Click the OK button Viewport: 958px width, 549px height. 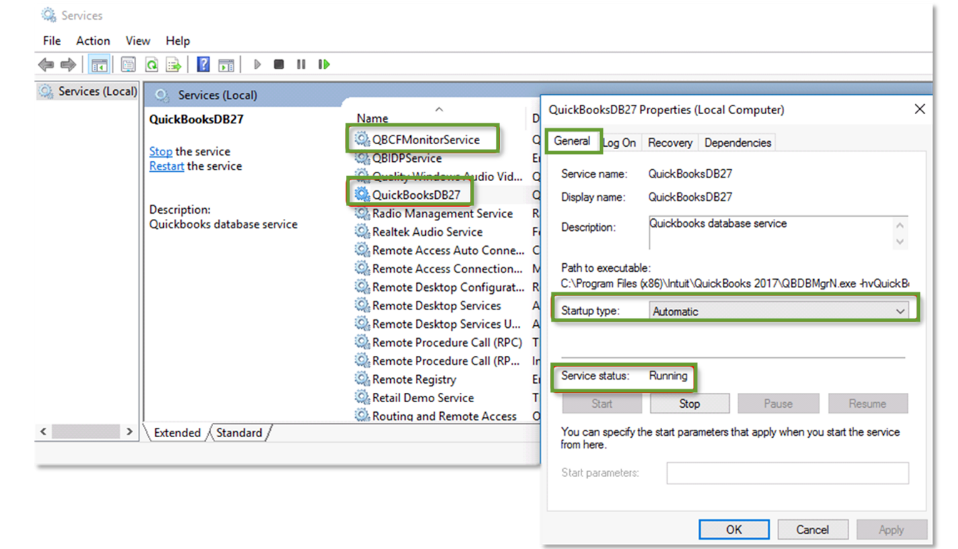[x=734, y=529]
